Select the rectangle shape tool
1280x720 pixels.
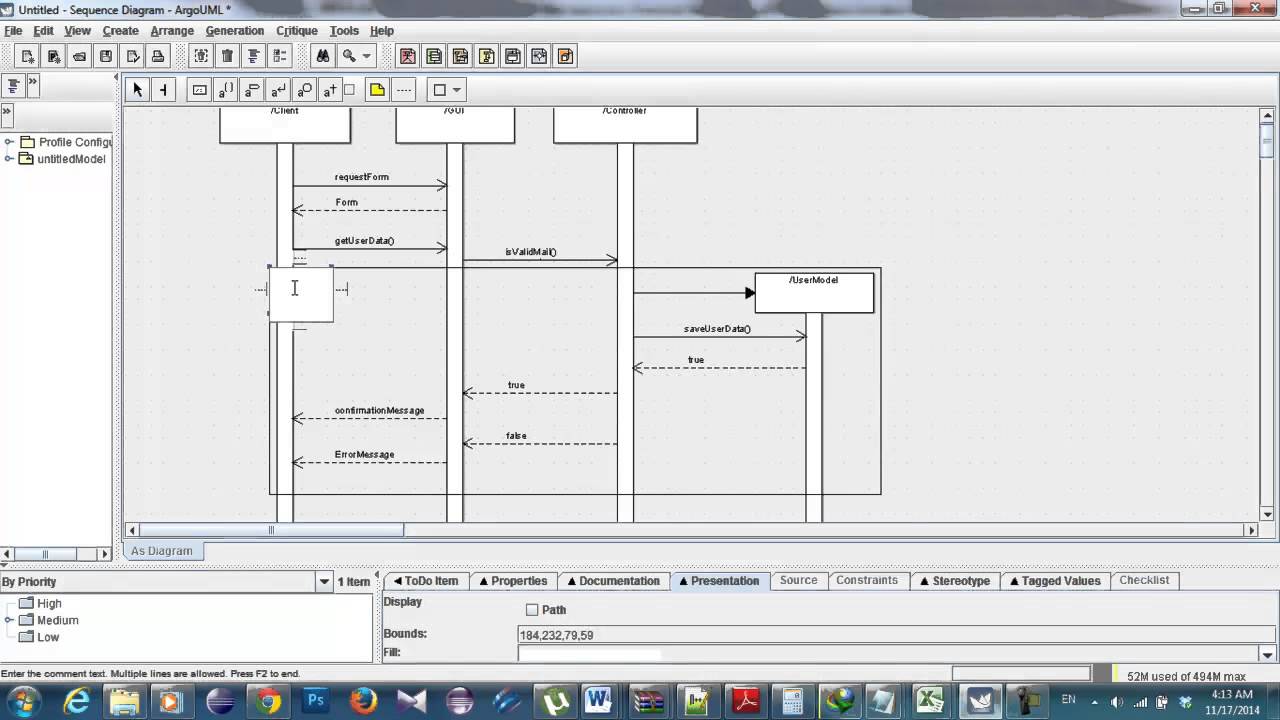tap(438, 90)
